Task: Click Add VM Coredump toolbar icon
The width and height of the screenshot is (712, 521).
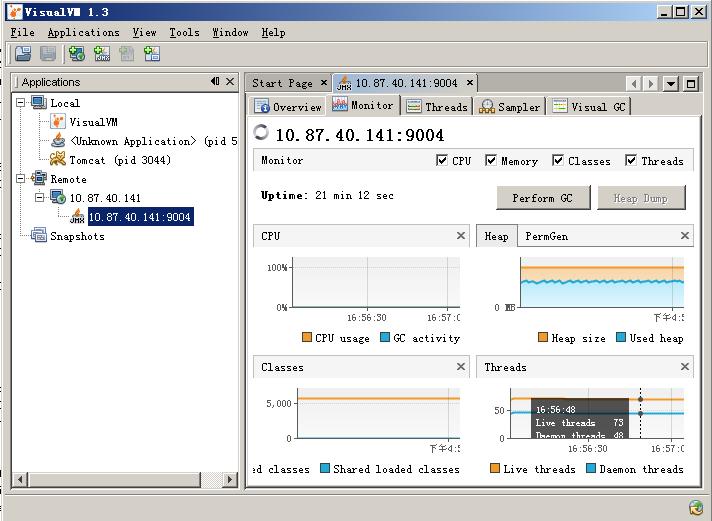Action: point(127,54)
